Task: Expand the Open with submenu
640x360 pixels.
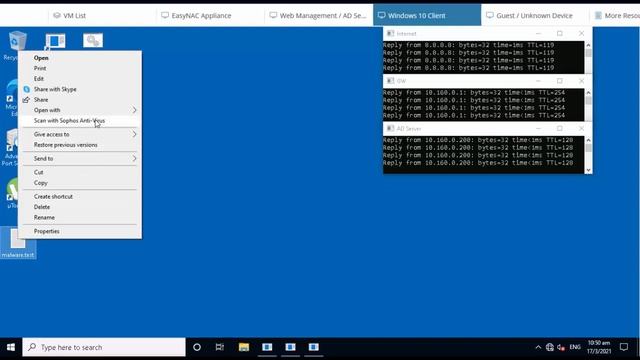Action: click(80, 110)
